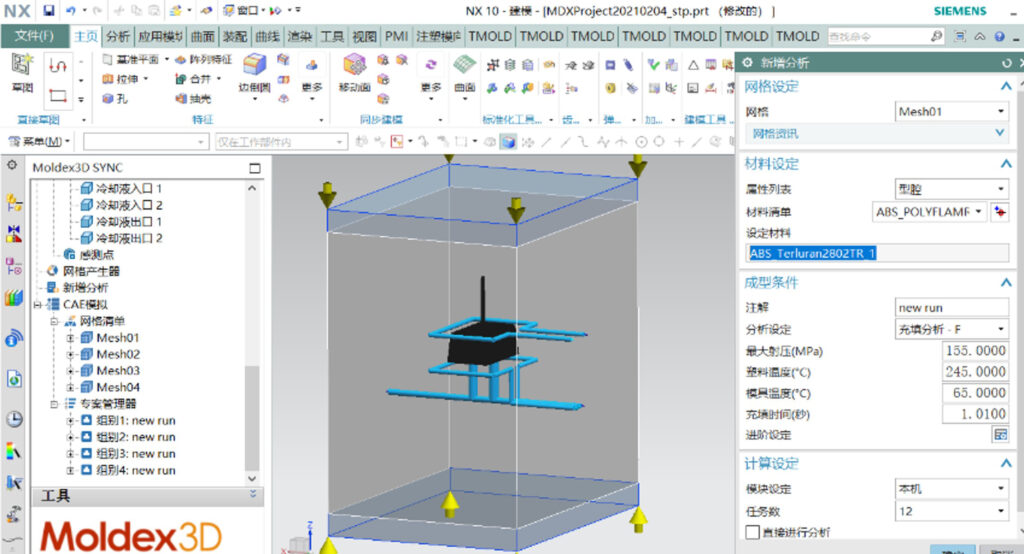The height and width of the screenshot is (554, 1024).
Task: Choose the 阵列特征 pattern feature tool
Action: click(x=203, y=59)
